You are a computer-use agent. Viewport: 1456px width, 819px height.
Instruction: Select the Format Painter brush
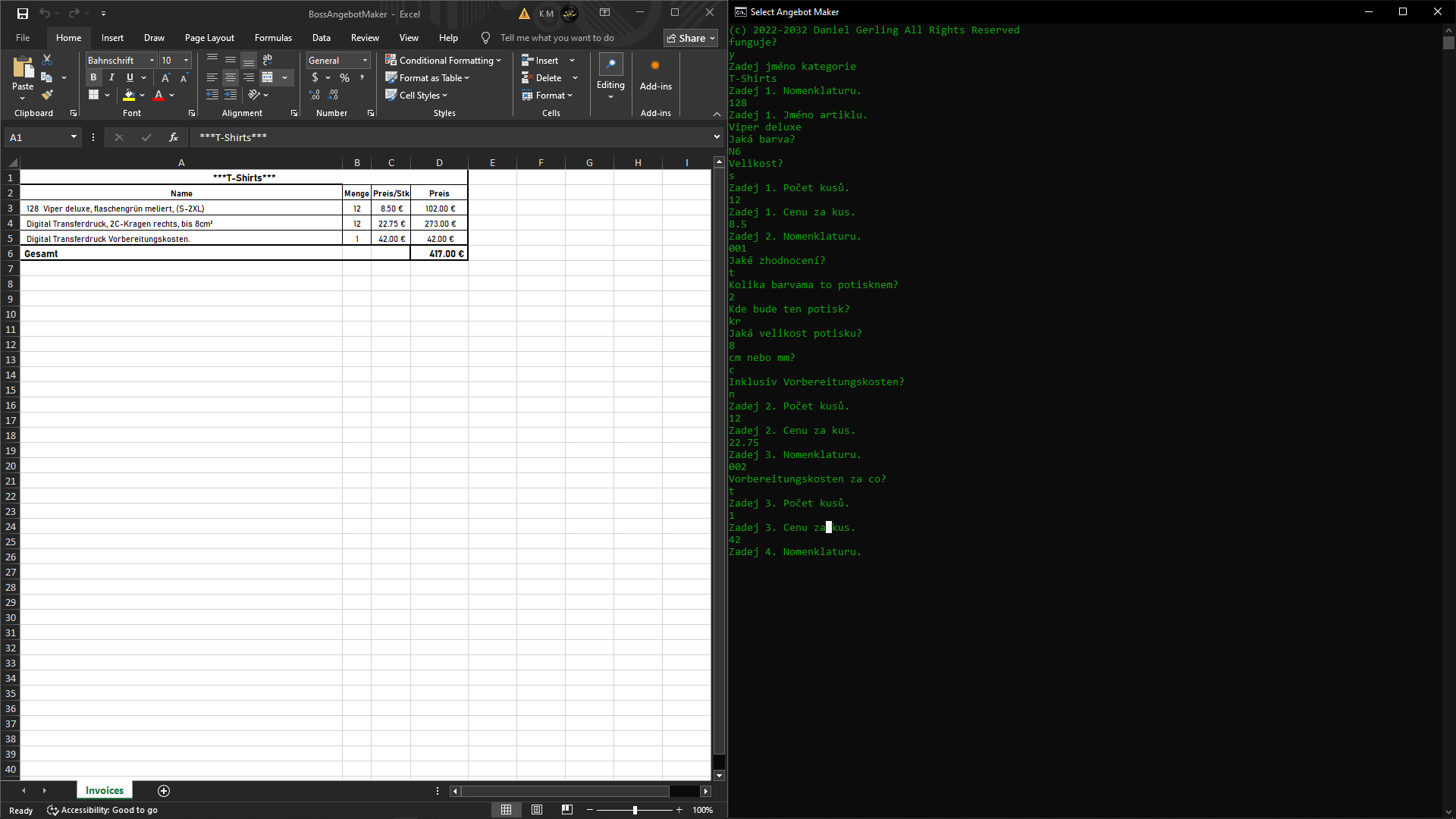click(47, 96)
